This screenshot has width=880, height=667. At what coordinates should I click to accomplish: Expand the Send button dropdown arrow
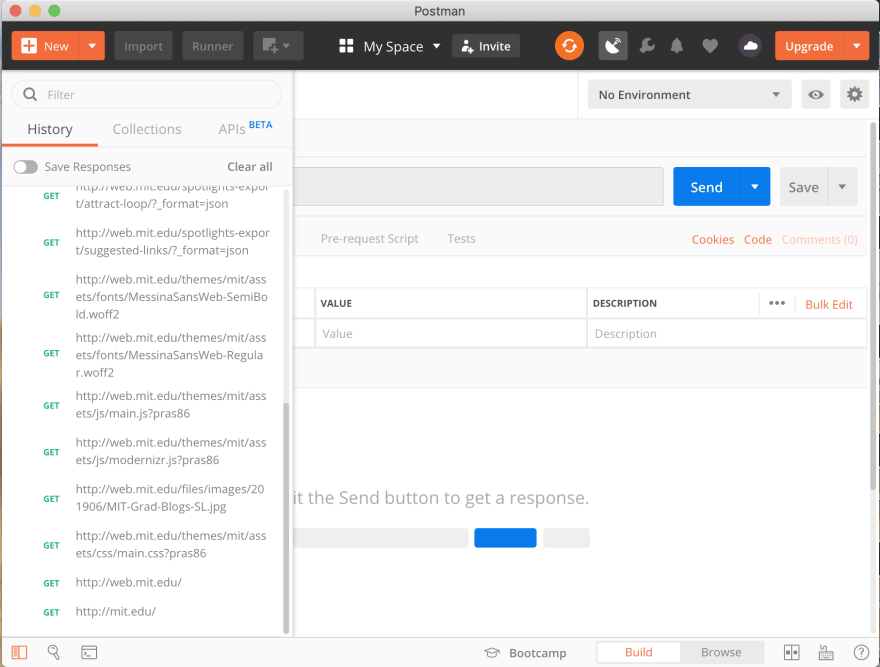tap(755, 186)
